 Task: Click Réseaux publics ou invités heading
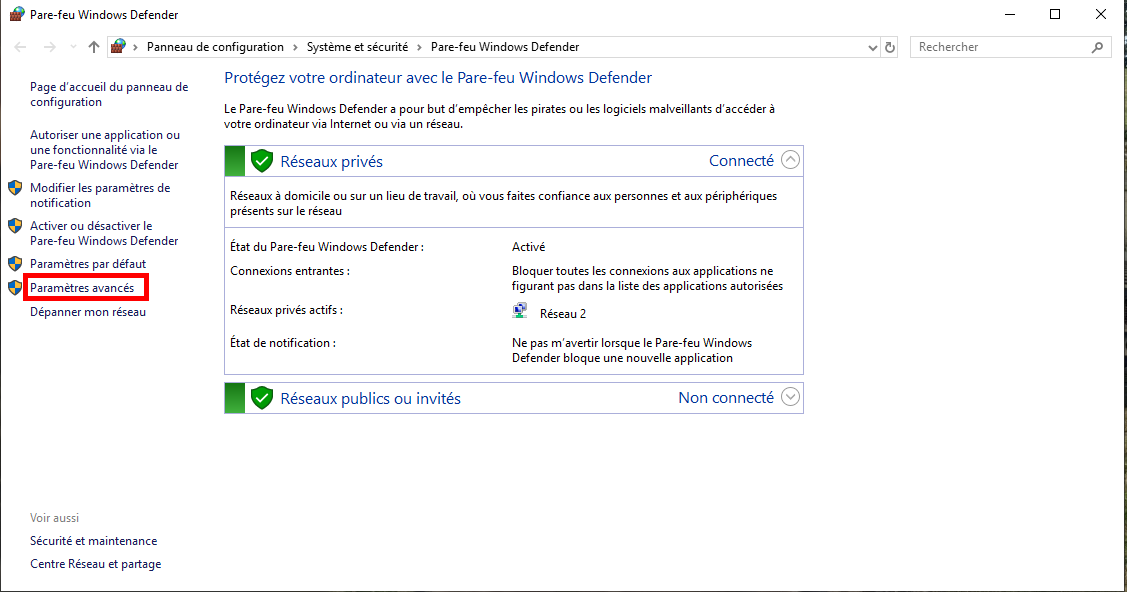tap(370, 399)
